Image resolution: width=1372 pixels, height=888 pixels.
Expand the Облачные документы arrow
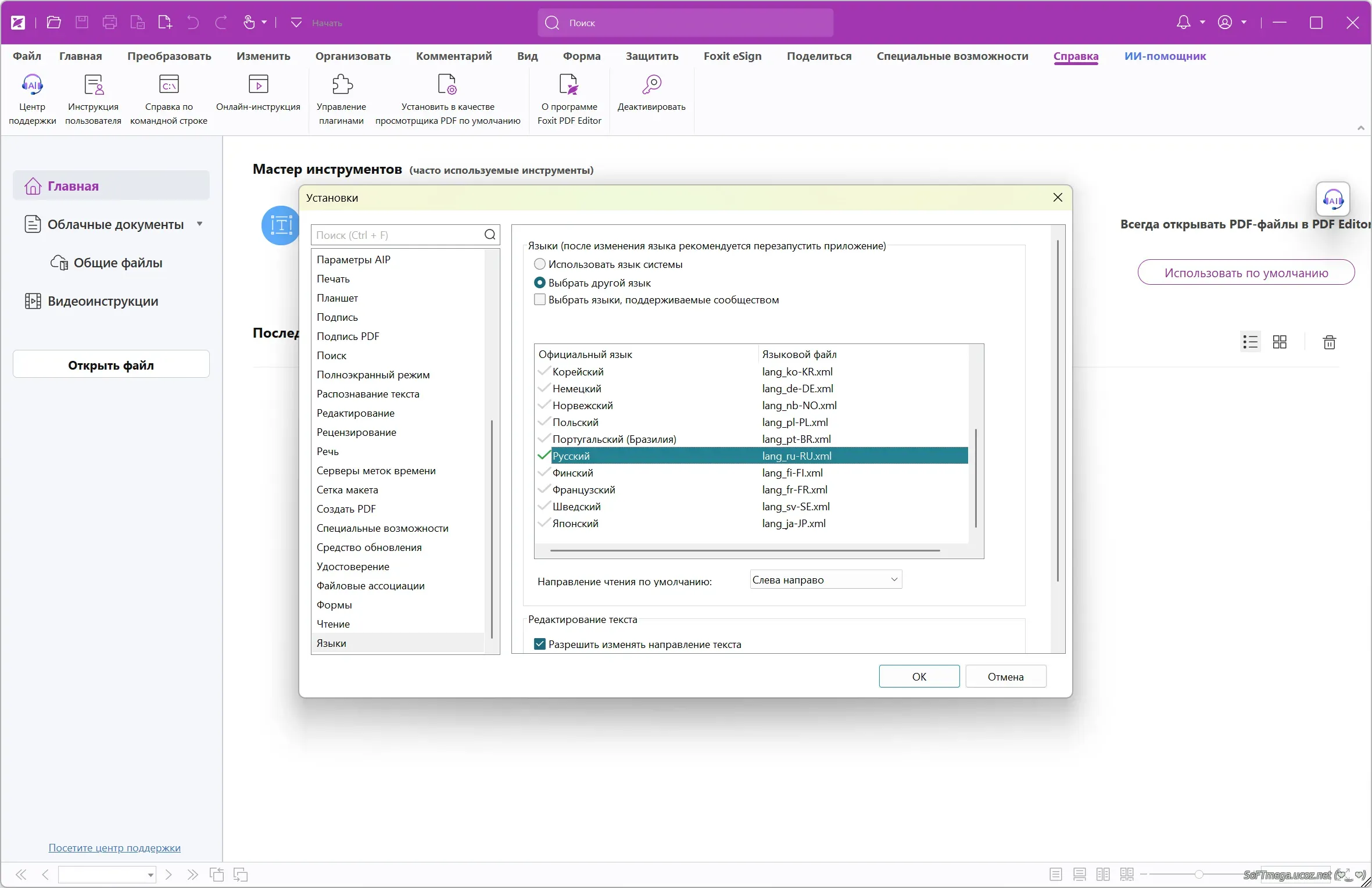pyautogui.click(x=200, y=224)
